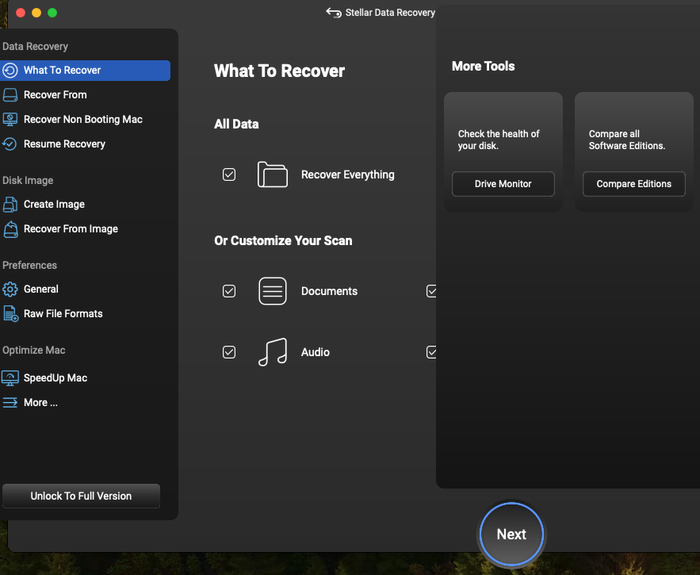Open General preferences
This screenshot has height=575, width=700.
click(x=85, y=289)
